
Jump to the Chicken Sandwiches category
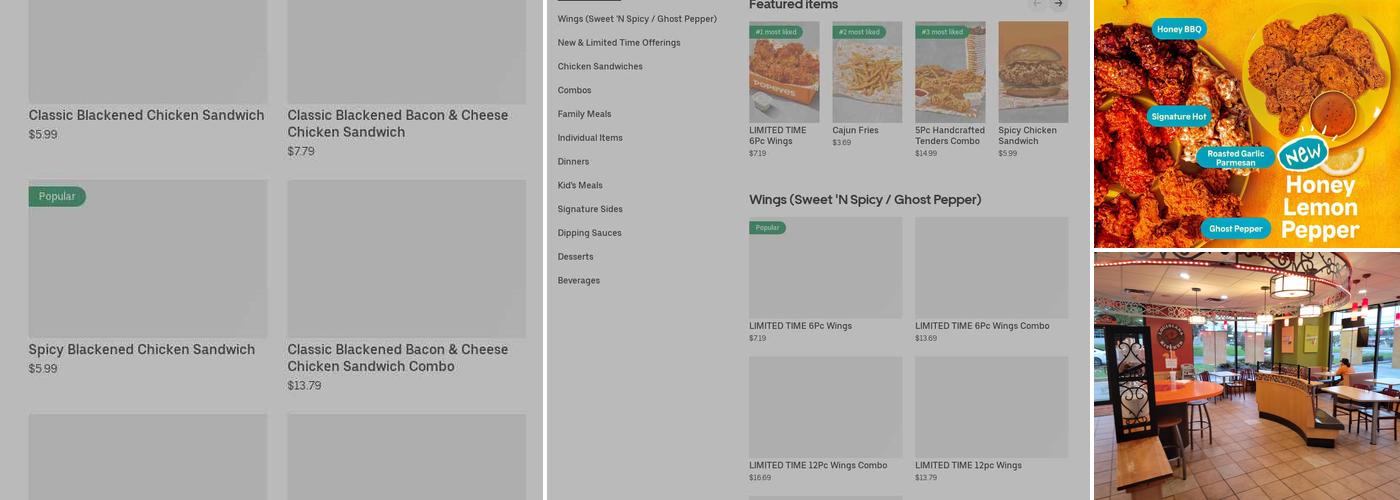(600, 67)
